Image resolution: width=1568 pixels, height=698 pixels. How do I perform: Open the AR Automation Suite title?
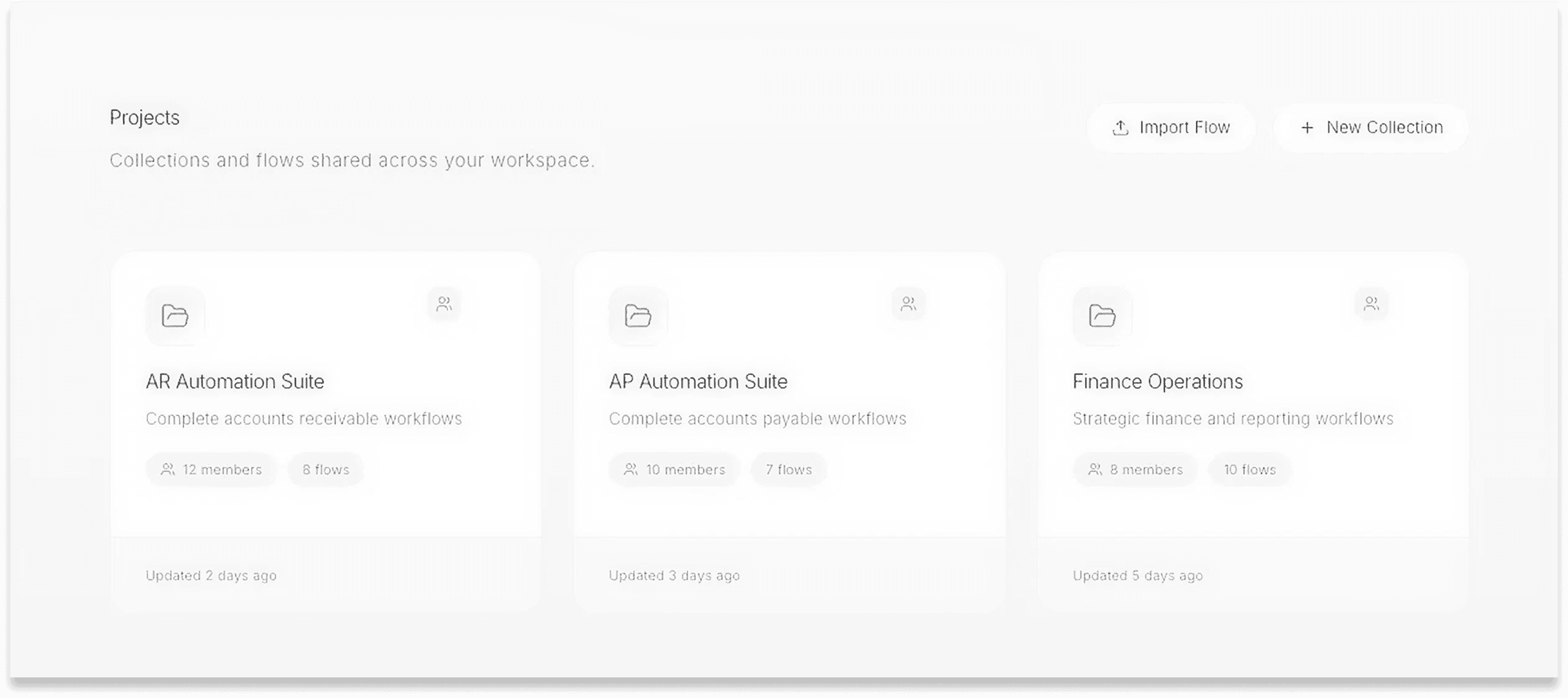tap(235, 381)
